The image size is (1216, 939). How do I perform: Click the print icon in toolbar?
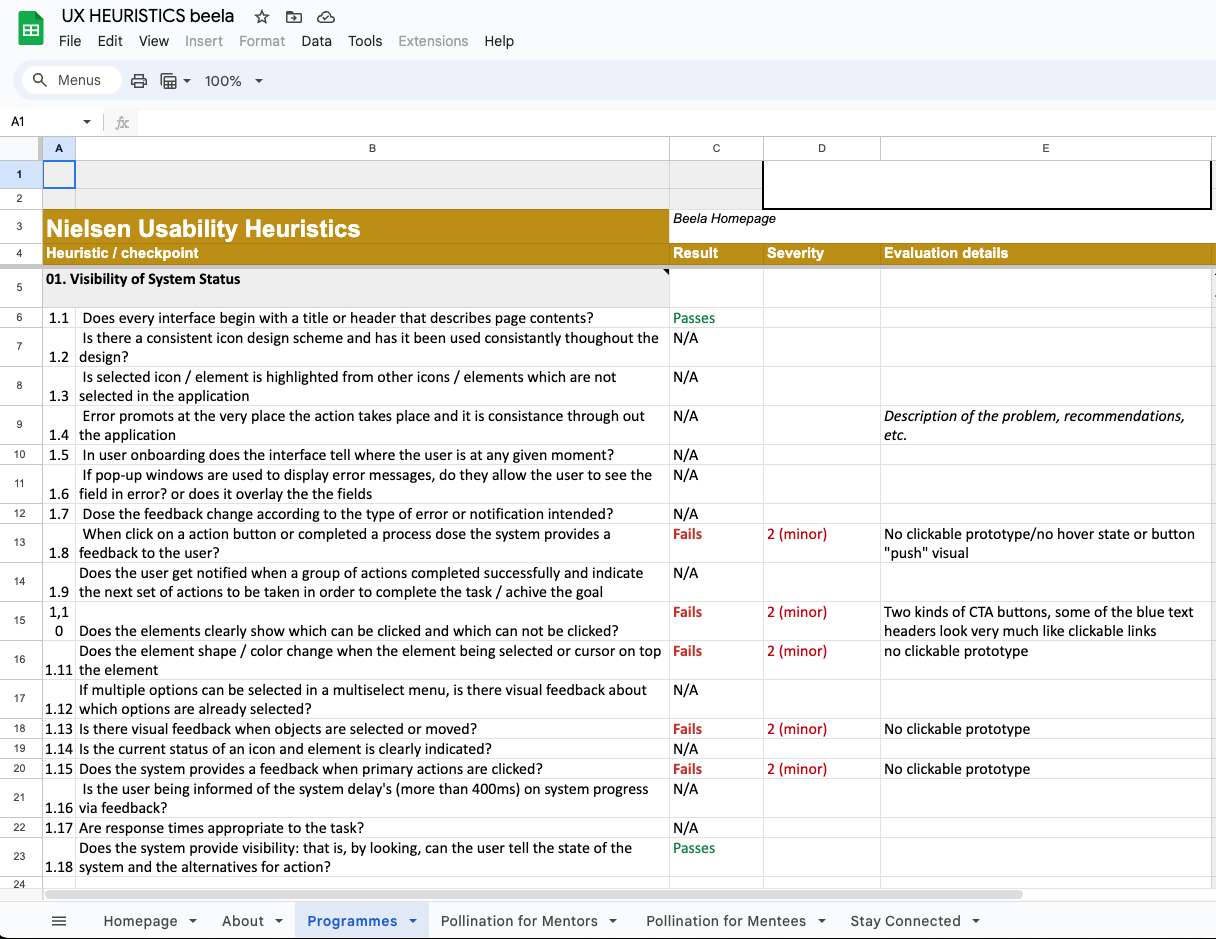click(x=139, y=81)
